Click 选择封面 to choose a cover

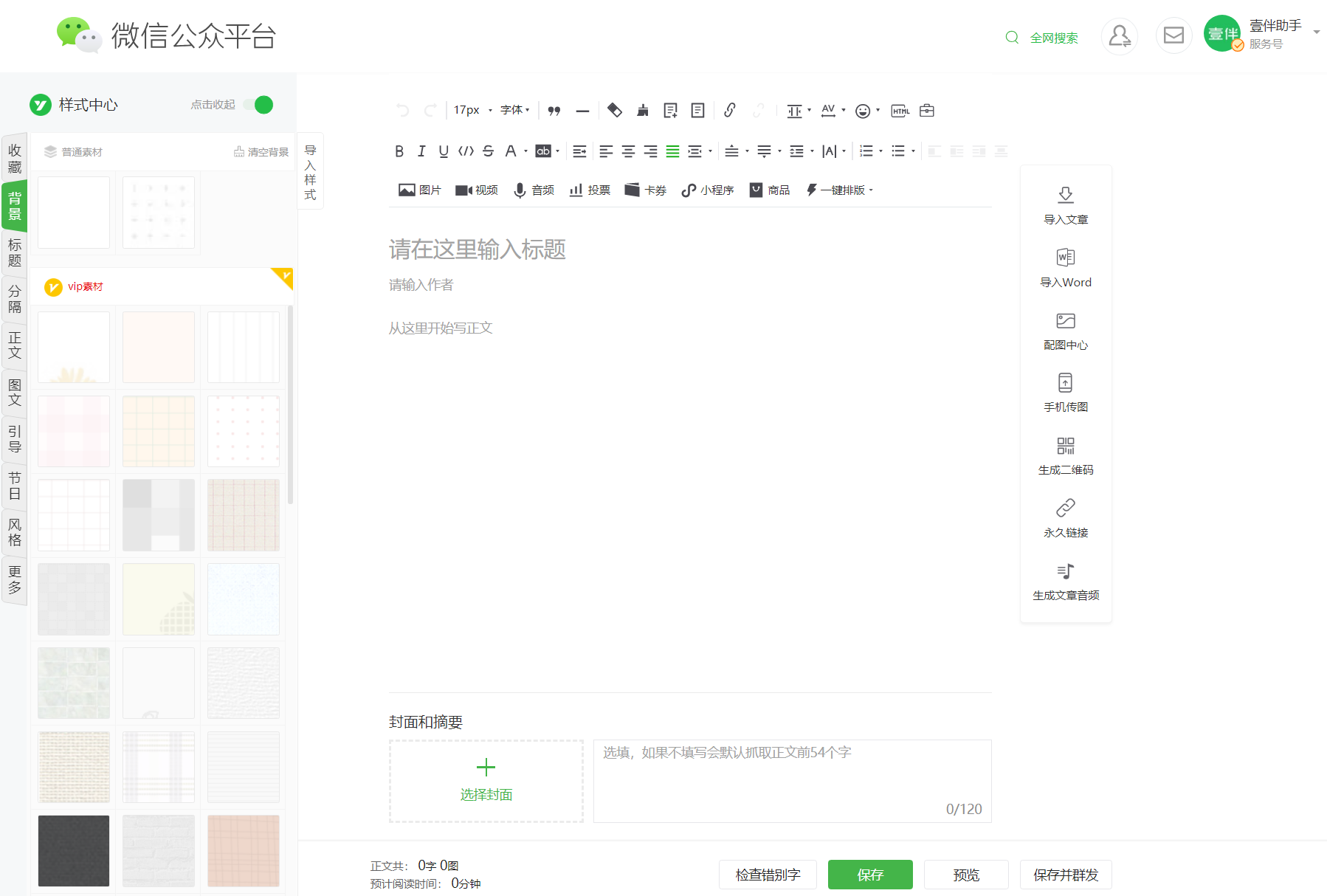pyautogui.click(x=486, y=781)
